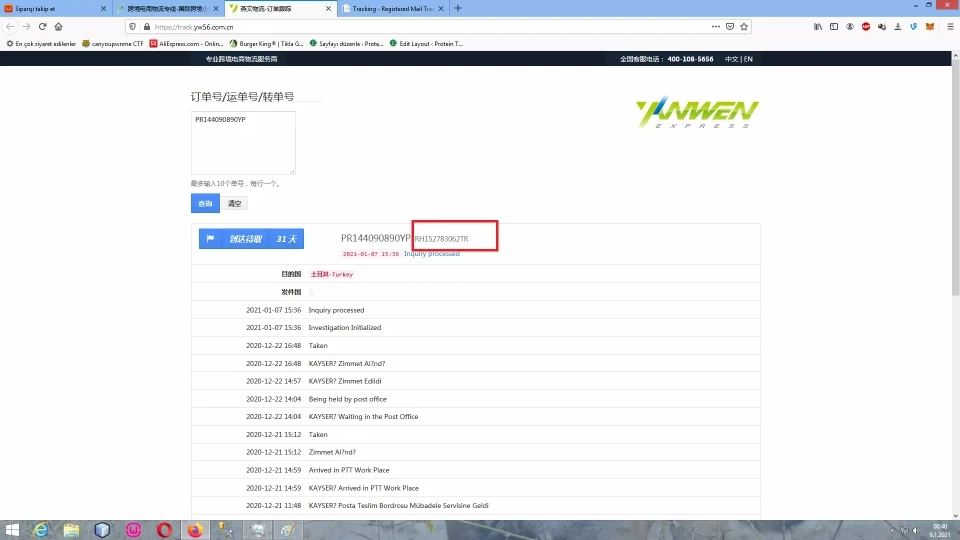The height and width of the screenshot is (540, 960).
Task: Switch site language to EN
Action: pyautogui.click(x=748, y=59)
